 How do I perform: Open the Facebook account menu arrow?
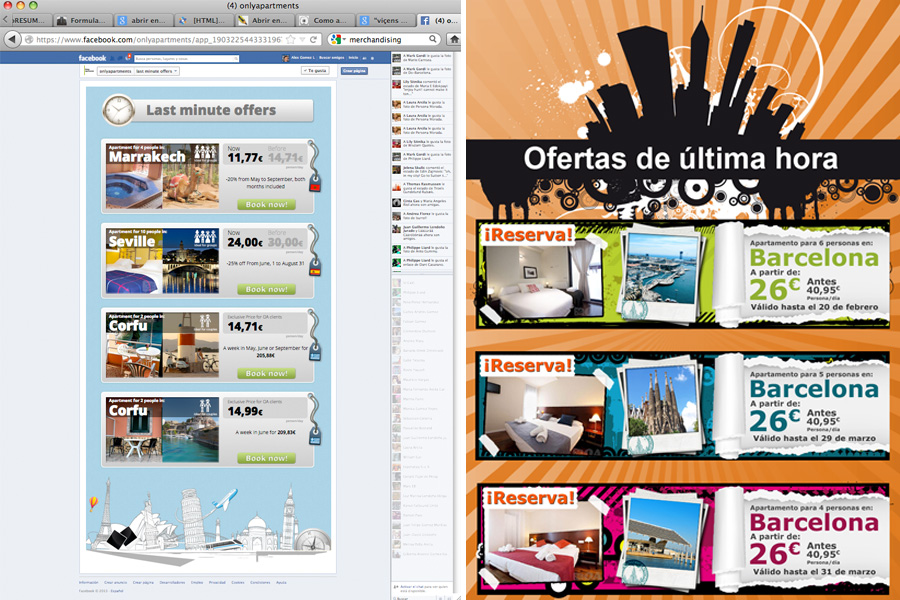click(x=373, y=59)
